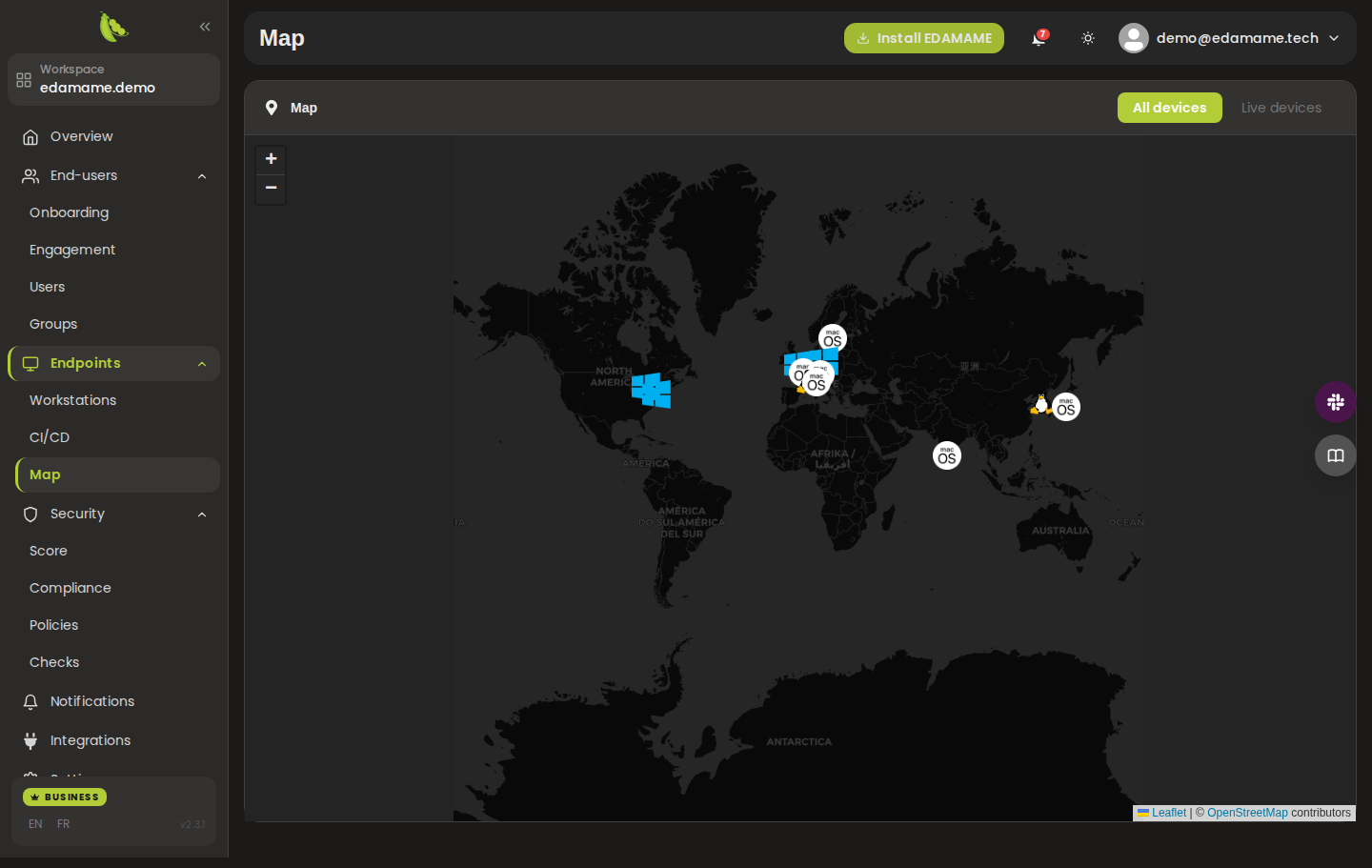
Task: Click the BUSINESS plan badge
Action: point(65,797)
